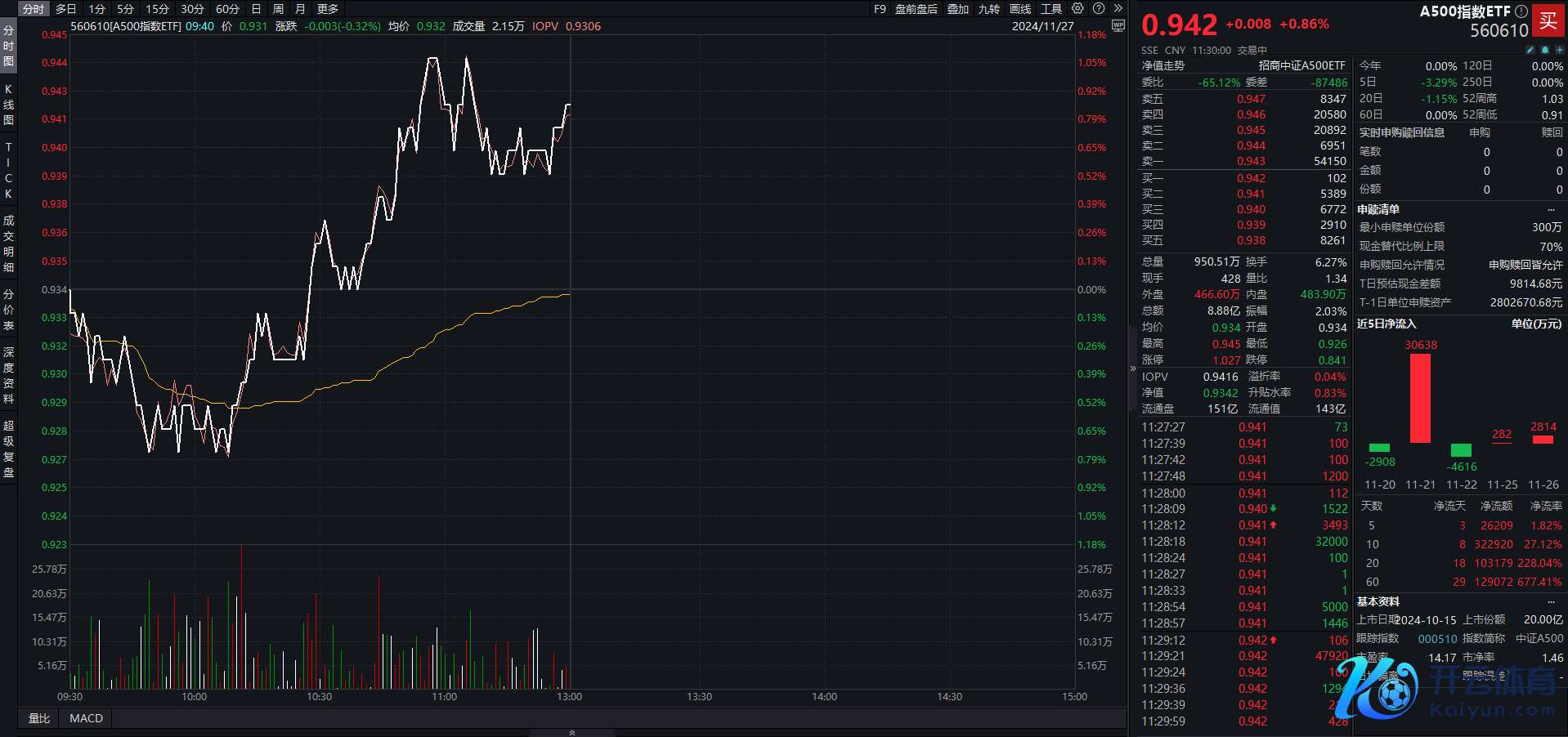Click the 九转 indicator tool
This screenshot has width=1568, height=737.
[x=989, y=9]
